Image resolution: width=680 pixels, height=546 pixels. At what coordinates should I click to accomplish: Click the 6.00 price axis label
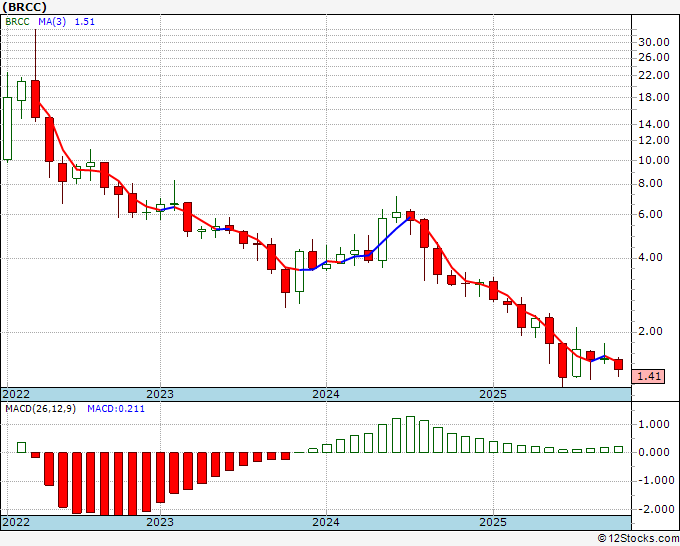coord(651,214)
